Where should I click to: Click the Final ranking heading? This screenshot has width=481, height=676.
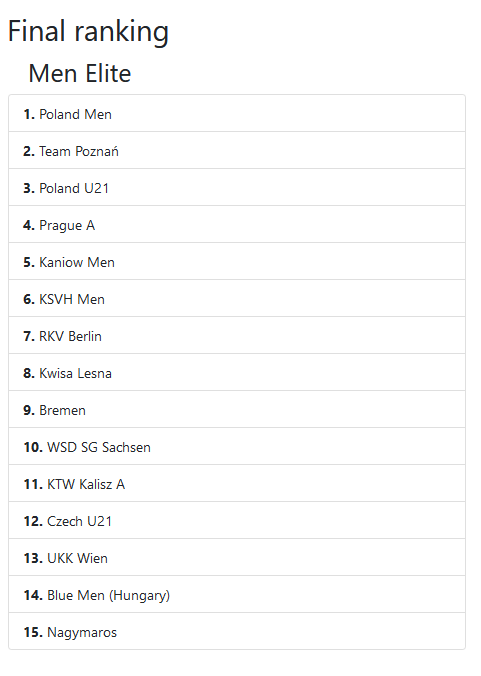point(88,32)
